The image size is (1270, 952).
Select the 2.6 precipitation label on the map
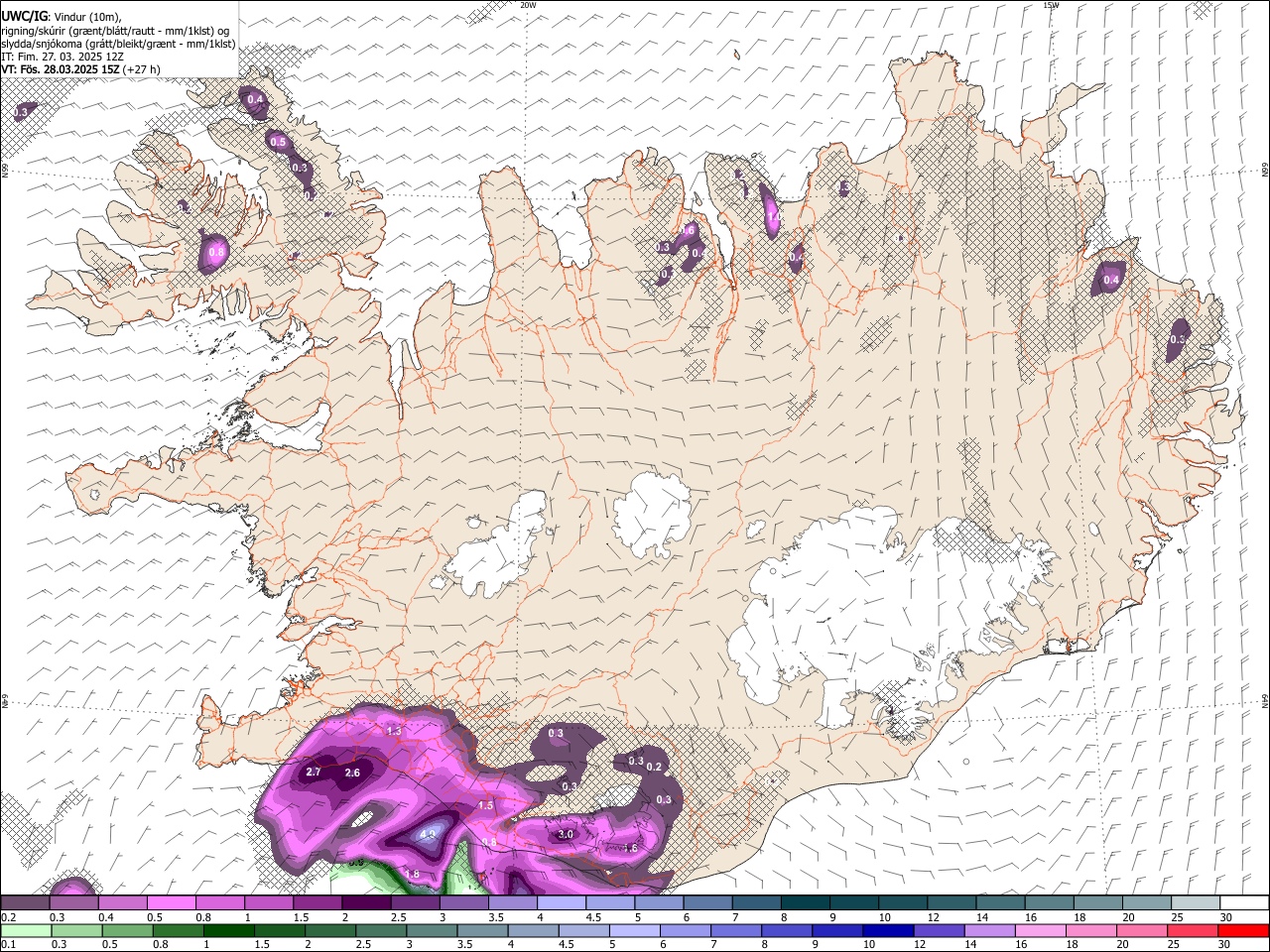pyautogui.click(x=352, y=773)
